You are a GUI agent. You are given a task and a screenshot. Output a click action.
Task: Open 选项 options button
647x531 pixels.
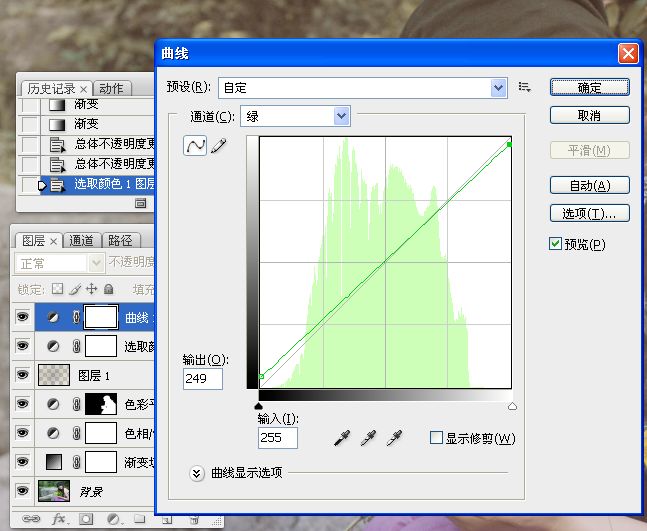(590, 213)
